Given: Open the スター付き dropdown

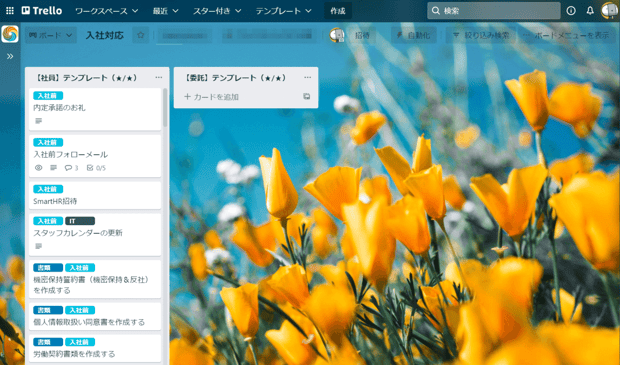Looking at the screenshot, I should pyautogui.click(x=217, y=11).
